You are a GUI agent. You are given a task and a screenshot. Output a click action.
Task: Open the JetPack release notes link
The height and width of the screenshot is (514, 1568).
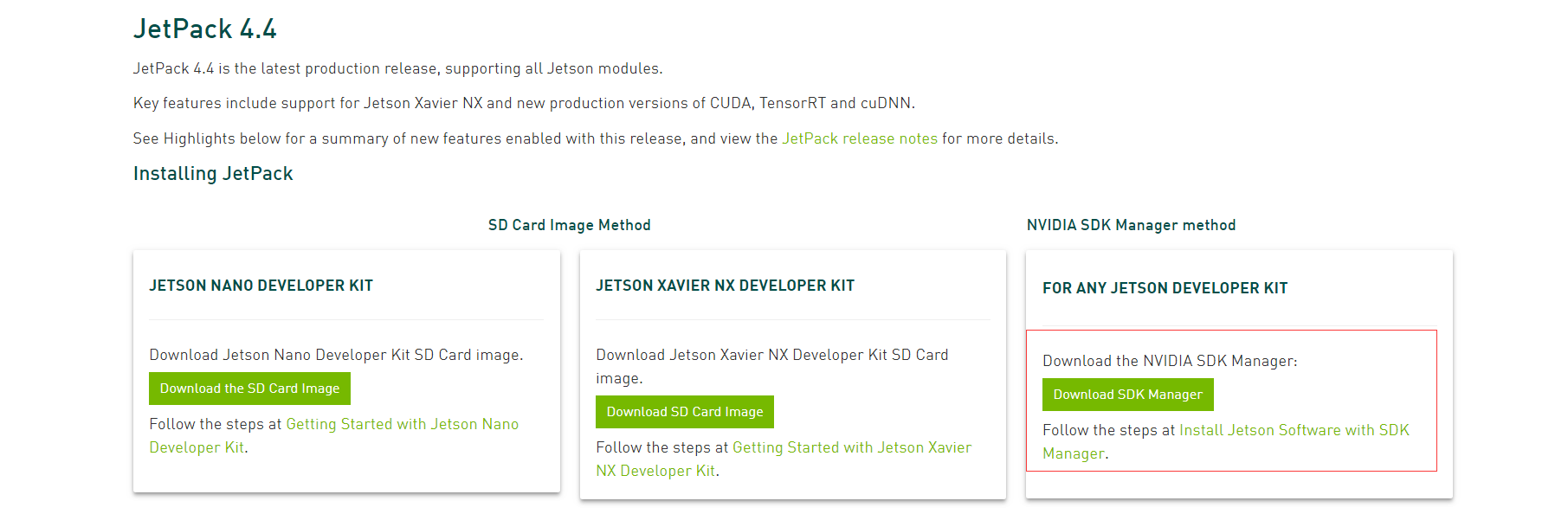[859, 138]
